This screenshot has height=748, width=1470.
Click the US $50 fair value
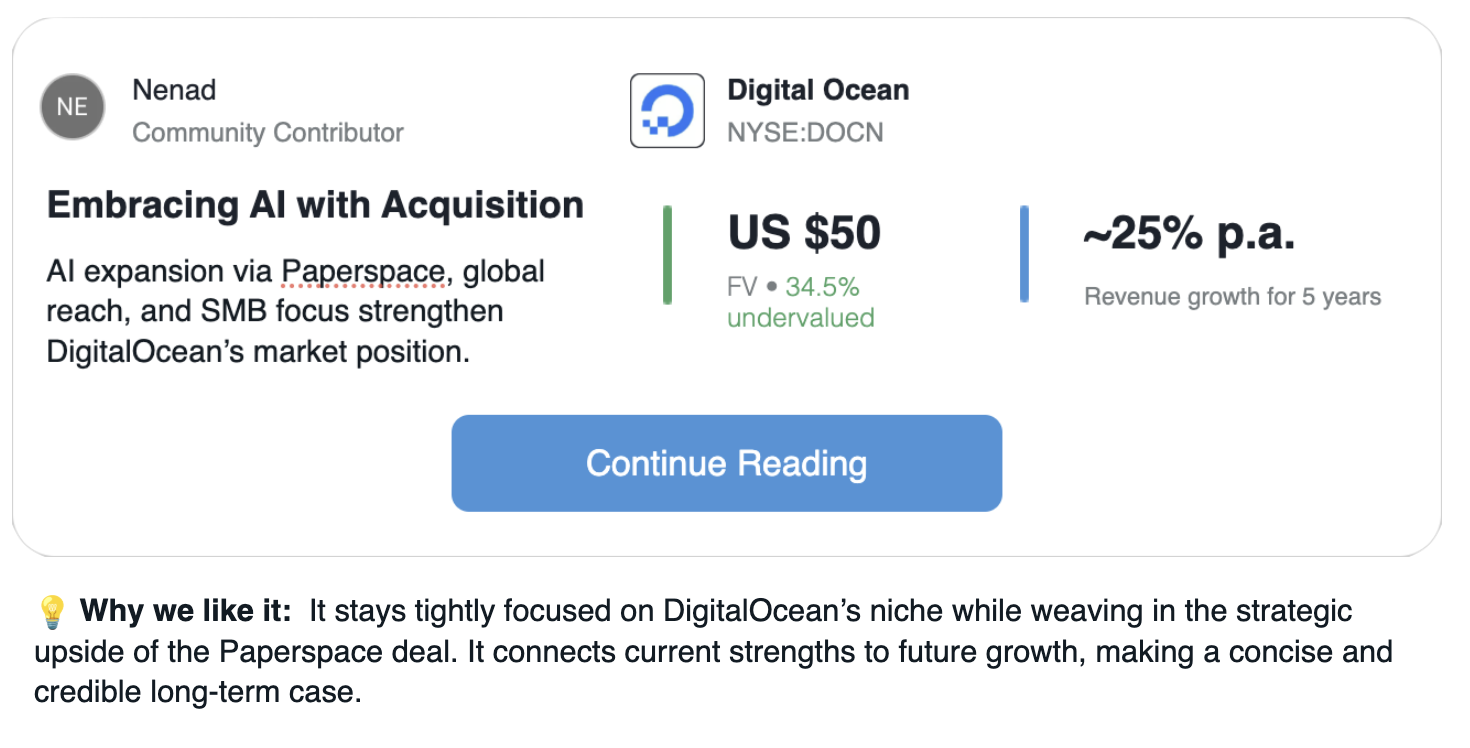[x=804, y=233]
